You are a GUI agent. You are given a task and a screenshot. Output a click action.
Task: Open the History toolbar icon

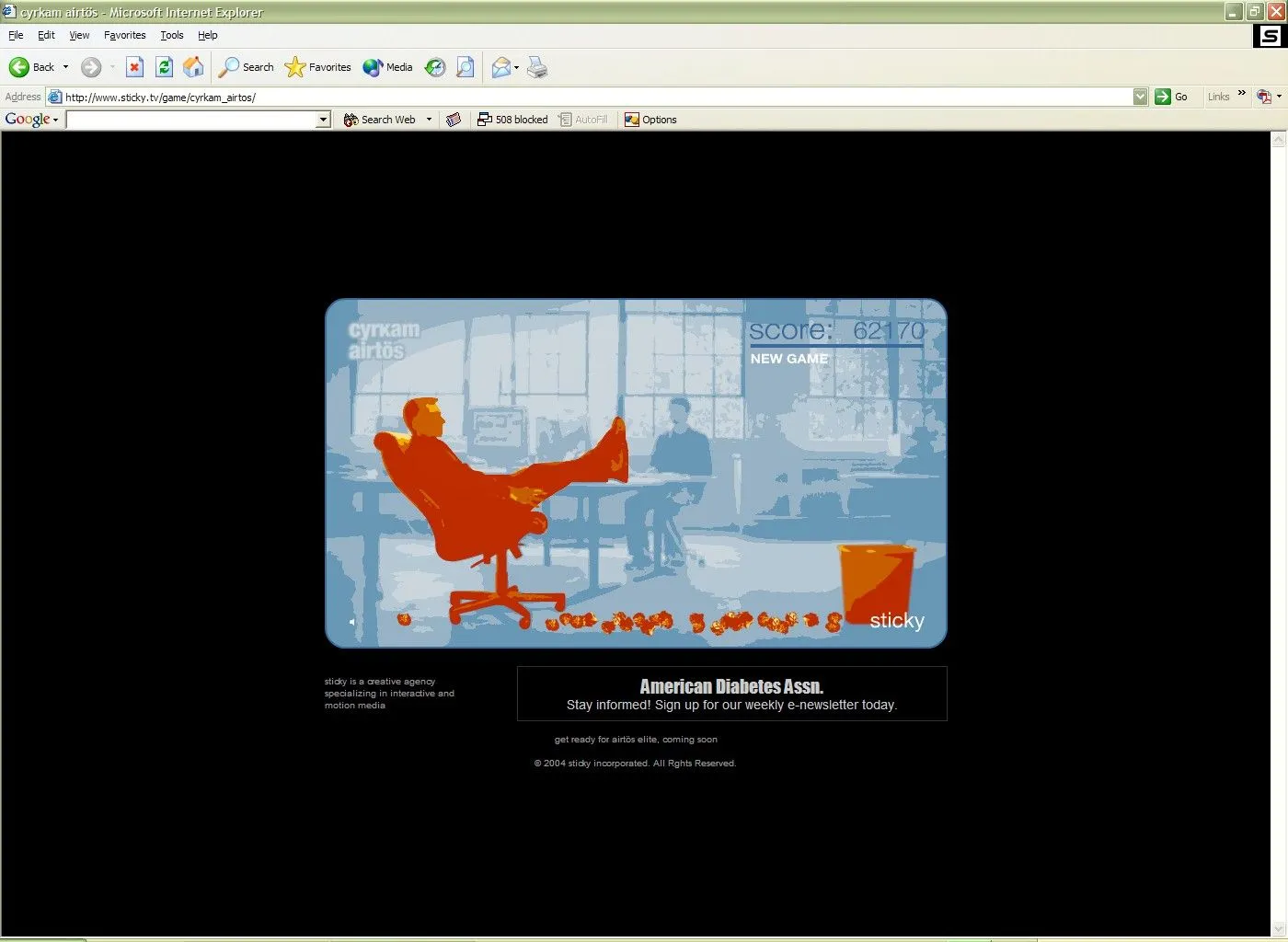435,67
